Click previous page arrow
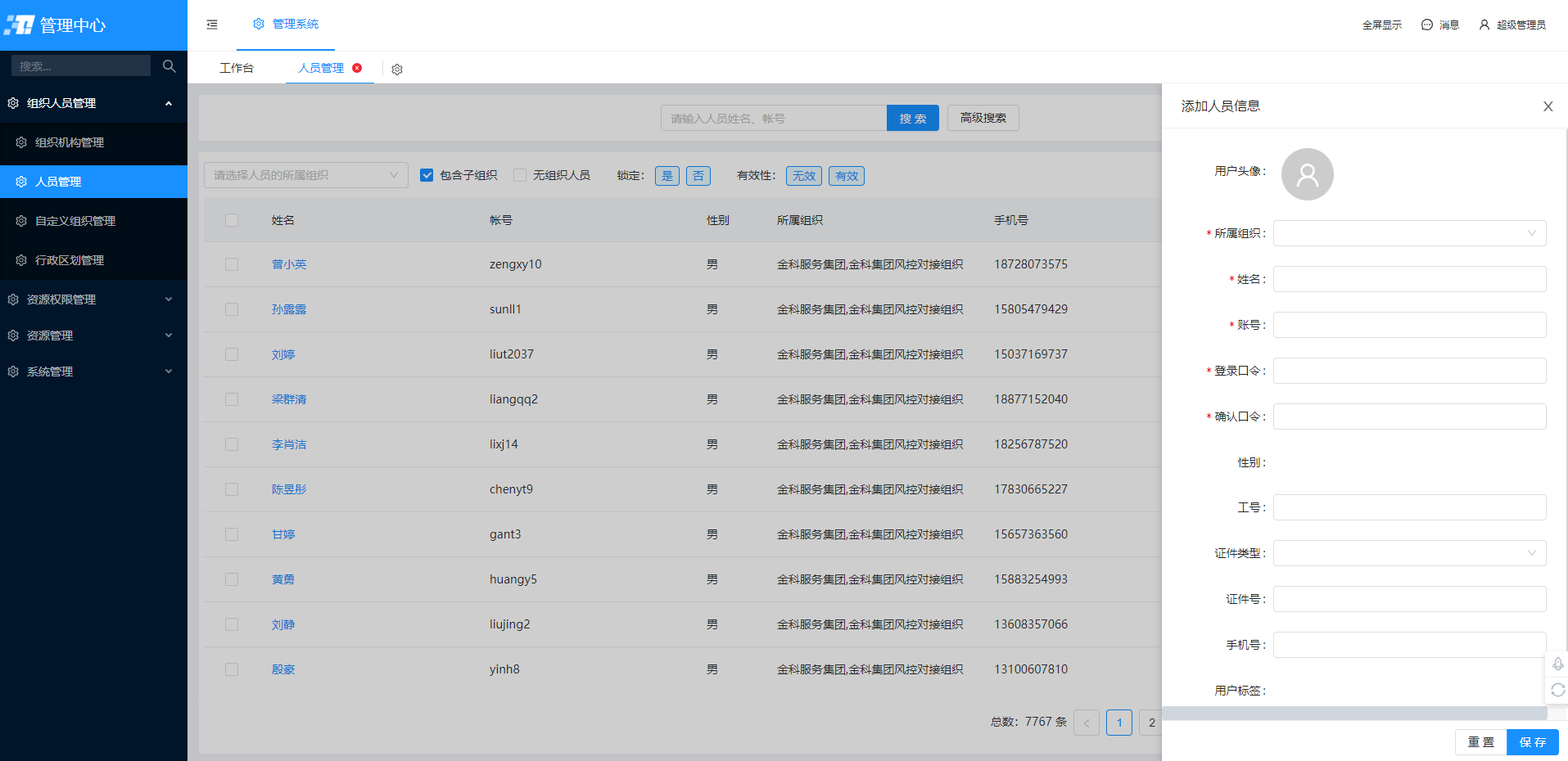The image size is (1568, 761). point(1087,723)
